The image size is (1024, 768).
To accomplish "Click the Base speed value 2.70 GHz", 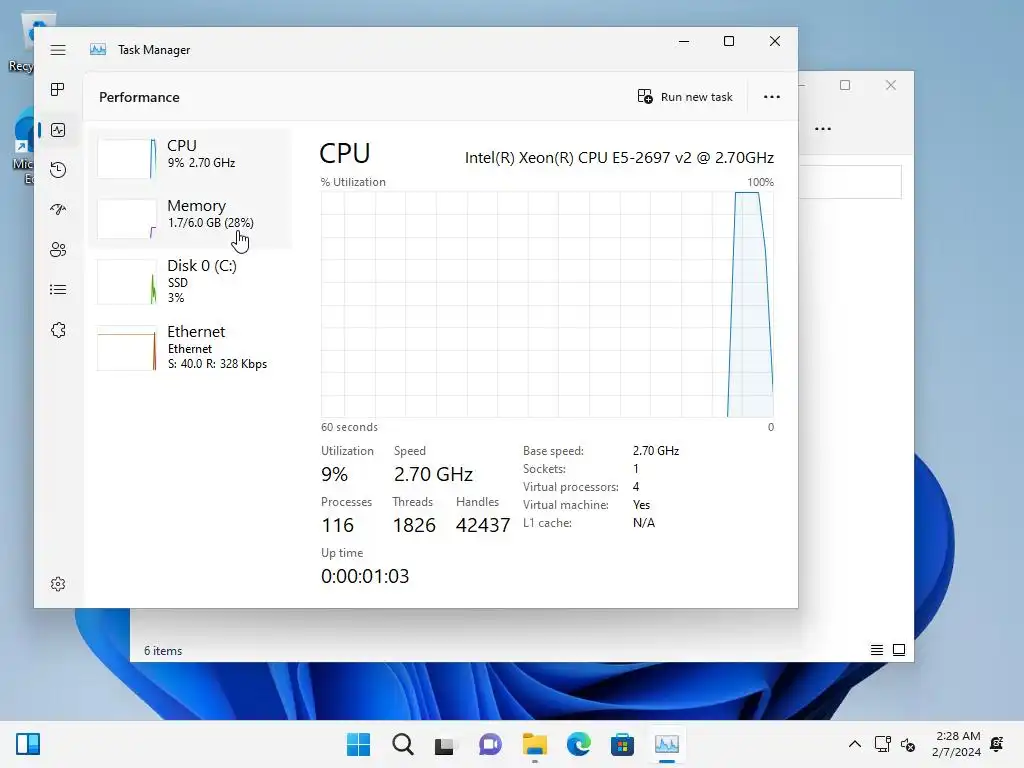I will 656,451.
